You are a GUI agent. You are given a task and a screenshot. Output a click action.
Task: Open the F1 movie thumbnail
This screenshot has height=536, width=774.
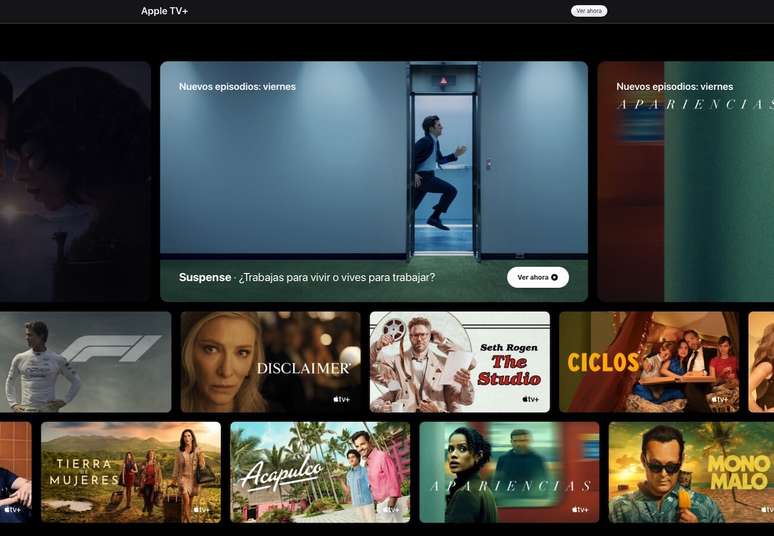pos(85,361)
